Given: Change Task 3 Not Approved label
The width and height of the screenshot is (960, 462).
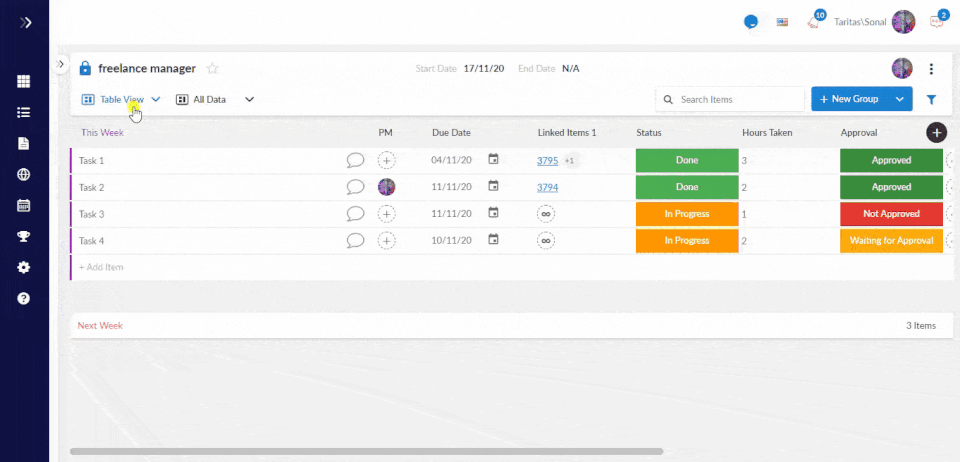Looking at the screenshot, I should [891, 214].
